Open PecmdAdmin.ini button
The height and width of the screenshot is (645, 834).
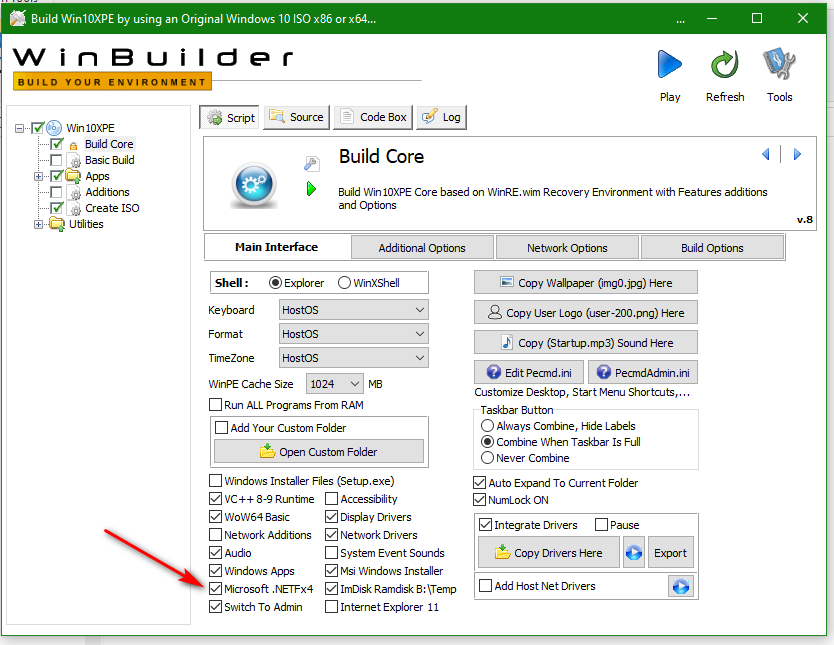click(x=643, y=372)
